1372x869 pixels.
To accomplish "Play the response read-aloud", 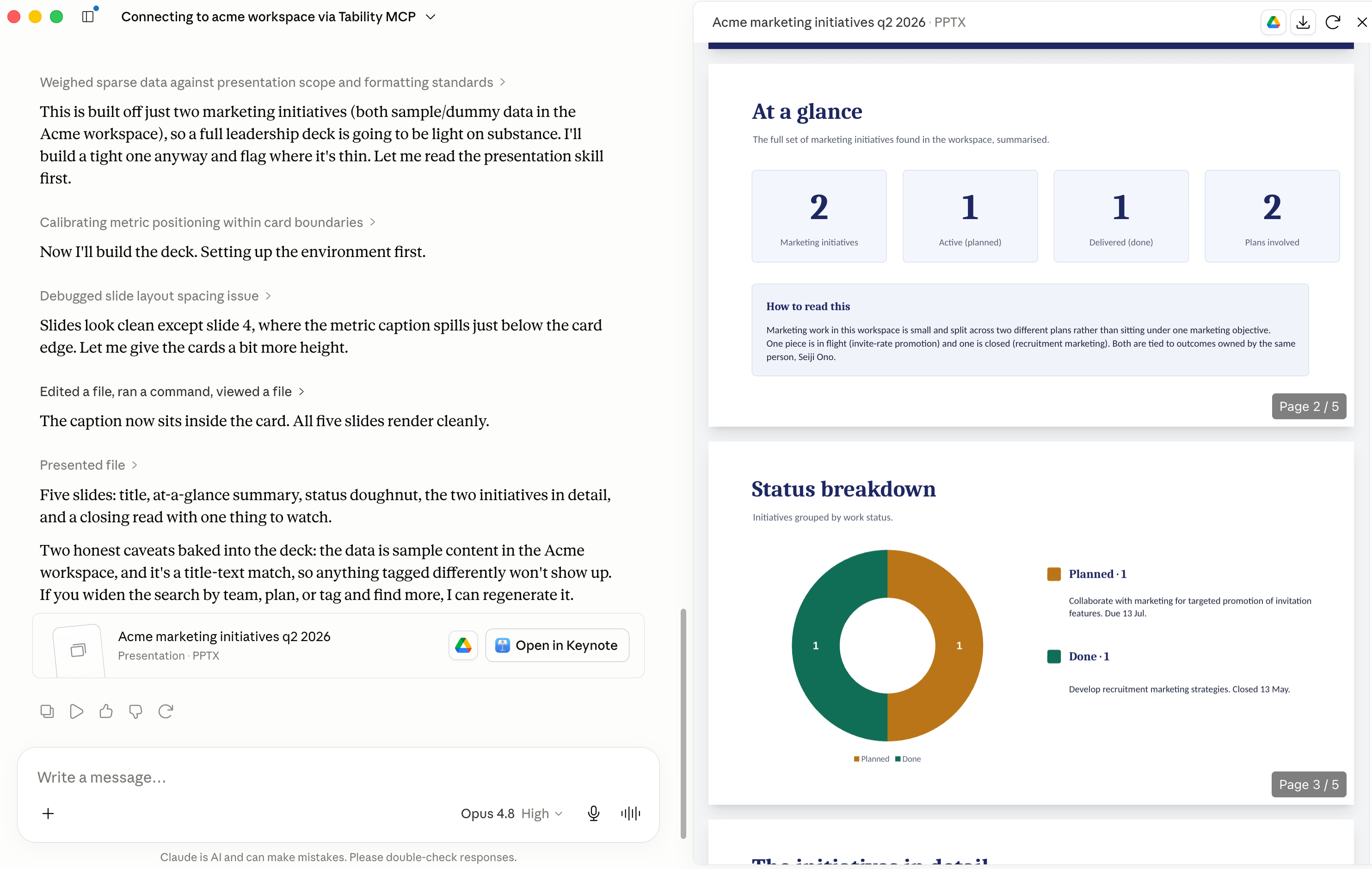I will pyautogui.click(x=76, y=711).
